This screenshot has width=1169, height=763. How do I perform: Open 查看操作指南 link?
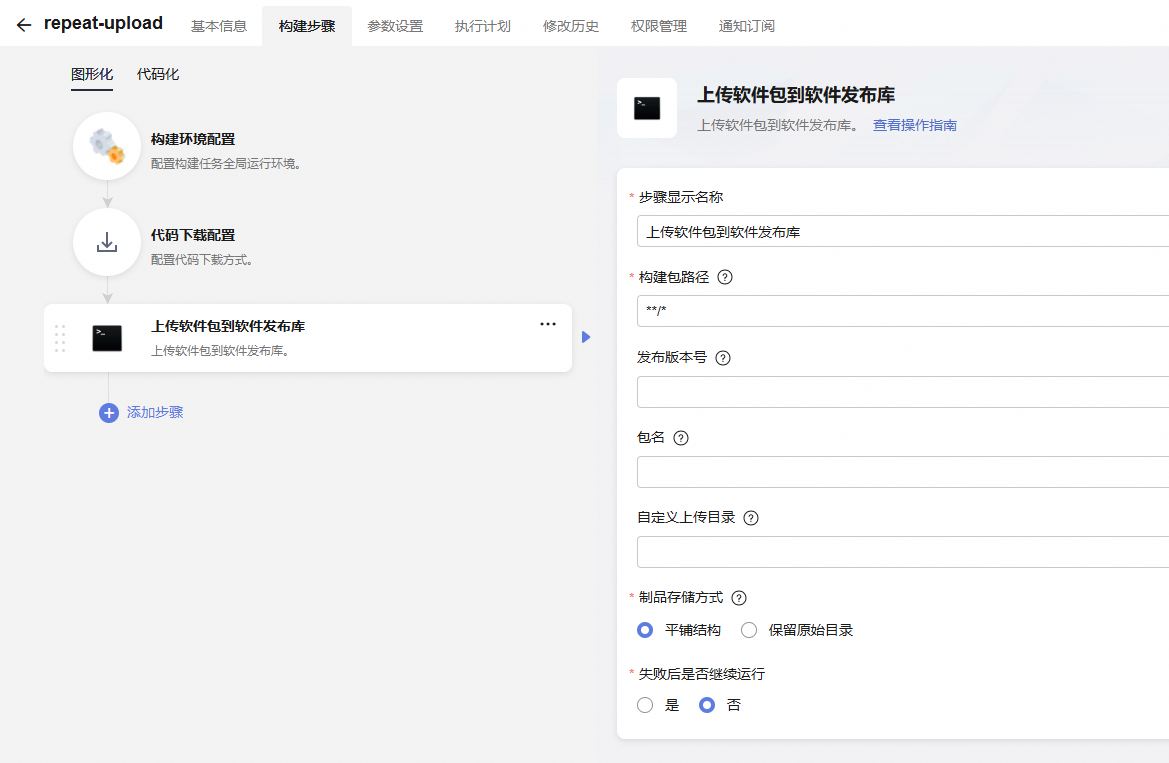(915, 125)
